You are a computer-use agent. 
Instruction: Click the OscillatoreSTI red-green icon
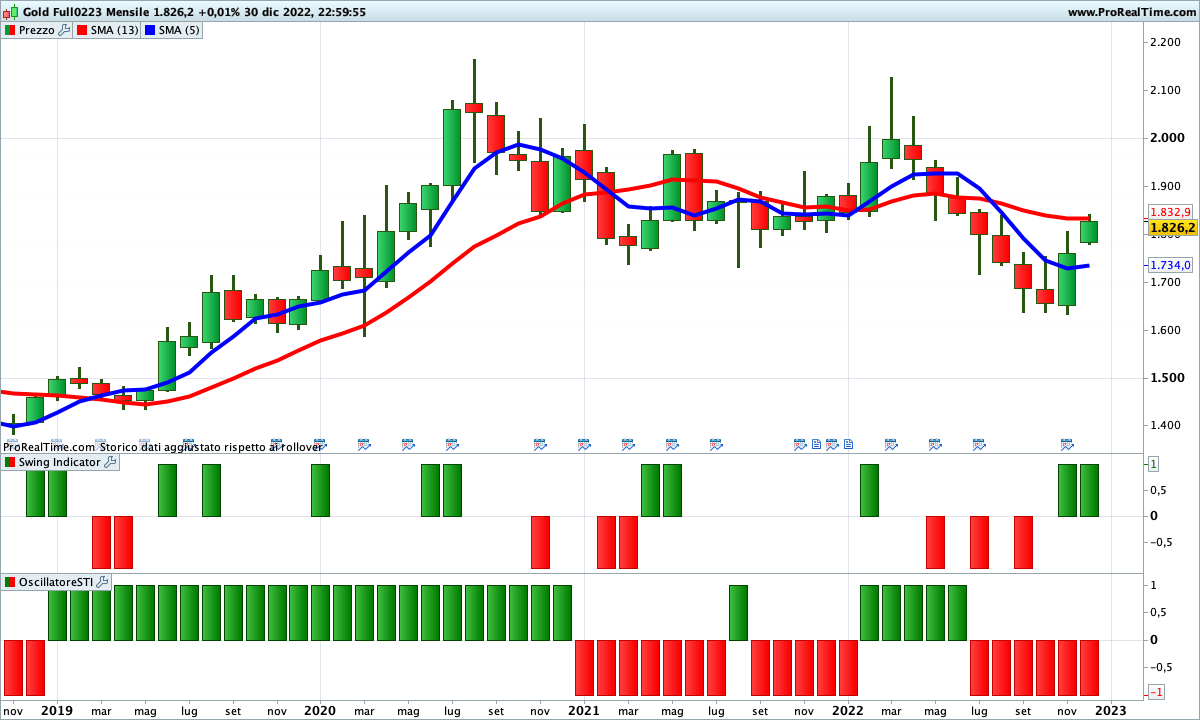coord(9,581)
